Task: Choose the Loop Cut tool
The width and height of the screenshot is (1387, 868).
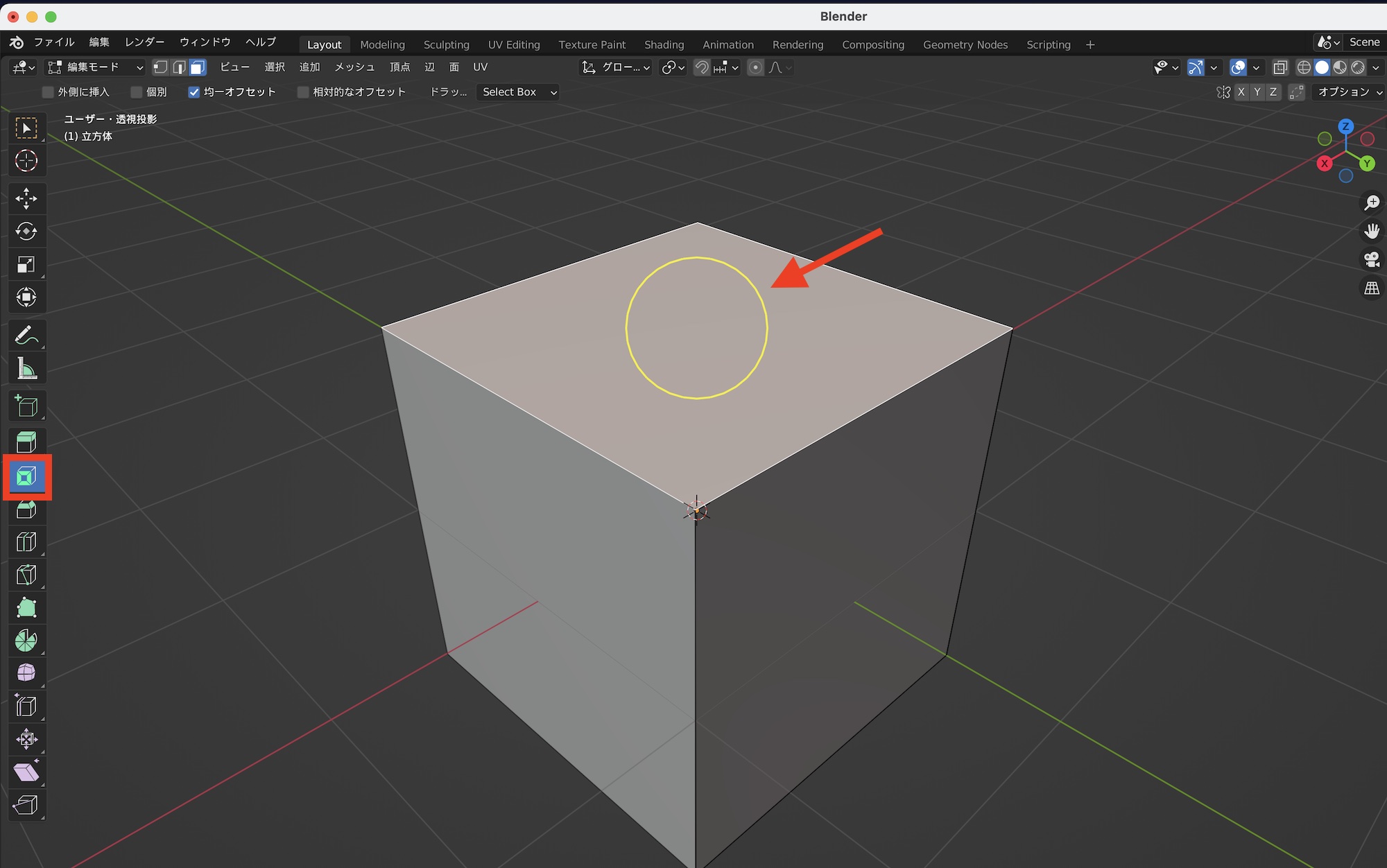Action: [x=26, y=542]
